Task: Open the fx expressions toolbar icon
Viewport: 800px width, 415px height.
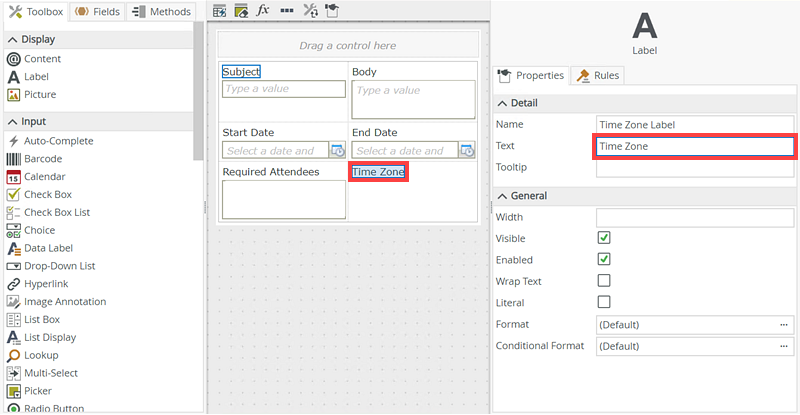Action: pos(263,10)
